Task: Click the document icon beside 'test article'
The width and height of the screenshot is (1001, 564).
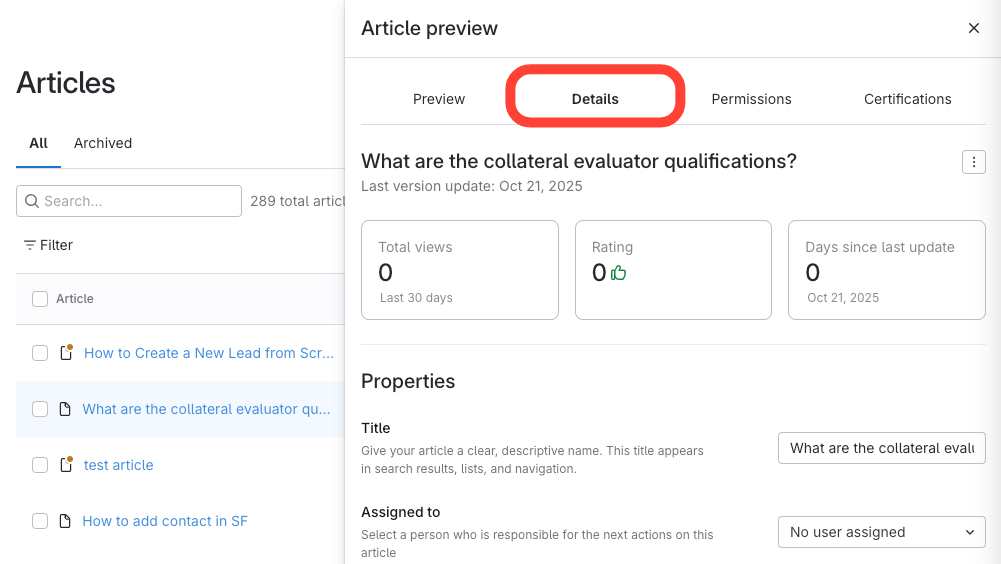Action: [x=66, y=465]
